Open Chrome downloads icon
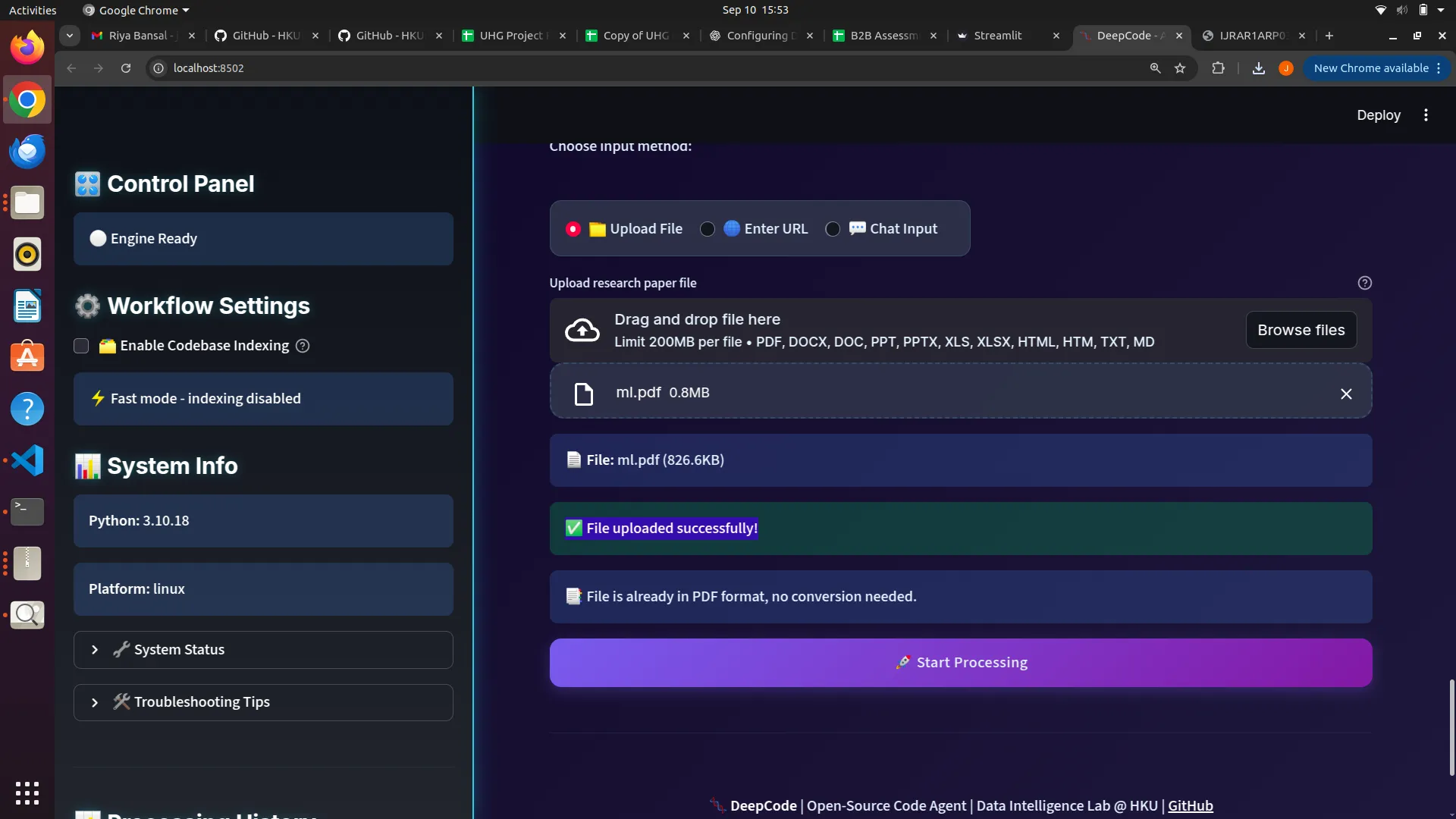 pyautogui.click(x=1259, y=68)
